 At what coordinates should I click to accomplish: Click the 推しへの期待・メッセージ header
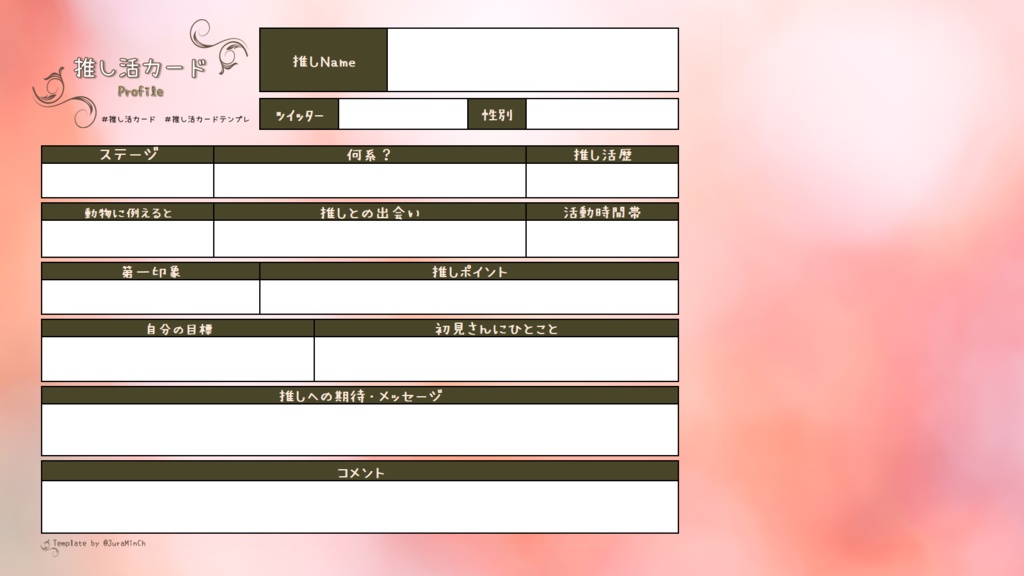(x=360, y=396)
